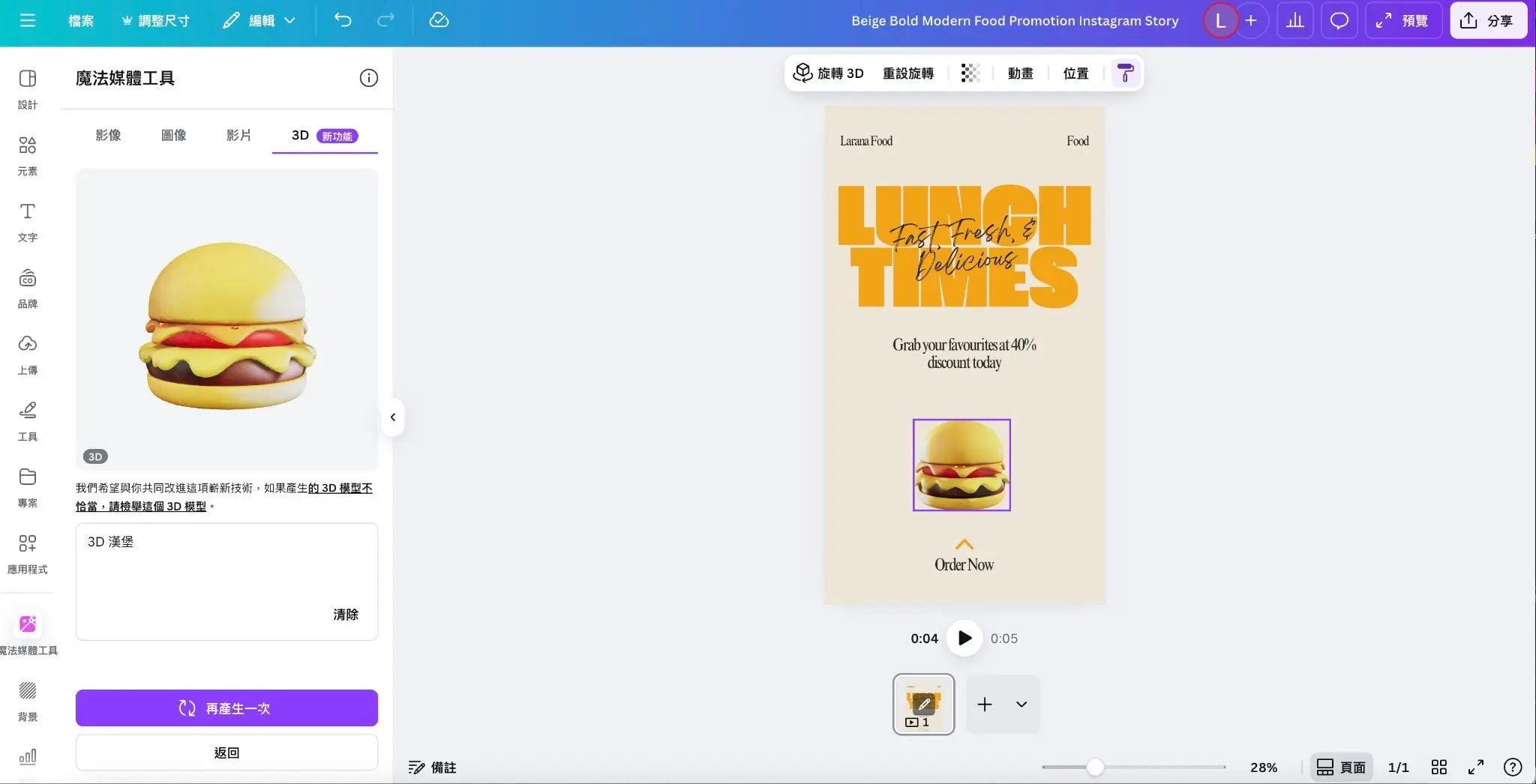Open the analytics bar chart icon
The width and height of the screenshot is (1536, 784).
coord(1294,20)
